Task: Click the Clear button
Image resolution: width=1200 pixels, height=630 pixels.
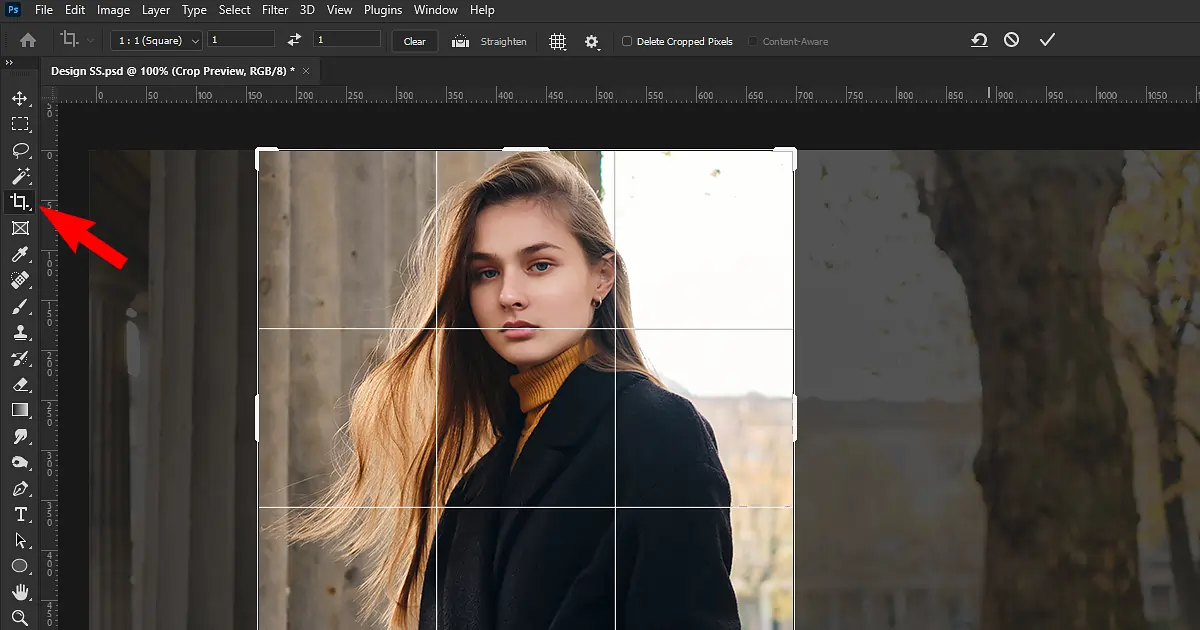Action: [x=414, y=41]
